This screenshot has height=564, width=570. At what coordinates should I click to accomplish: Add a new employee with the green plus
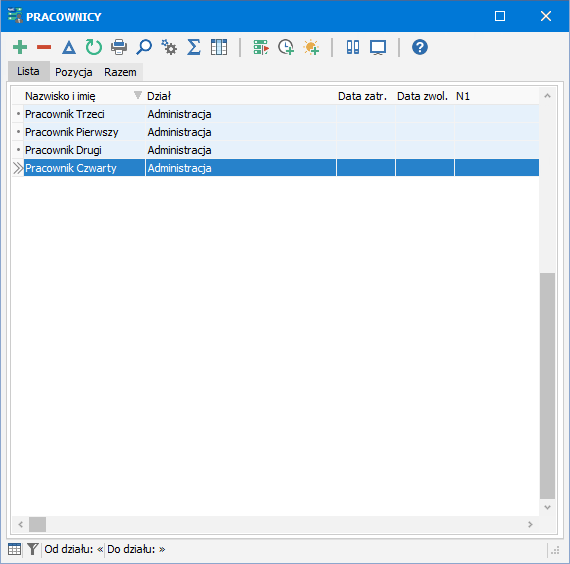pyautogui.click(x=20, y=47)
